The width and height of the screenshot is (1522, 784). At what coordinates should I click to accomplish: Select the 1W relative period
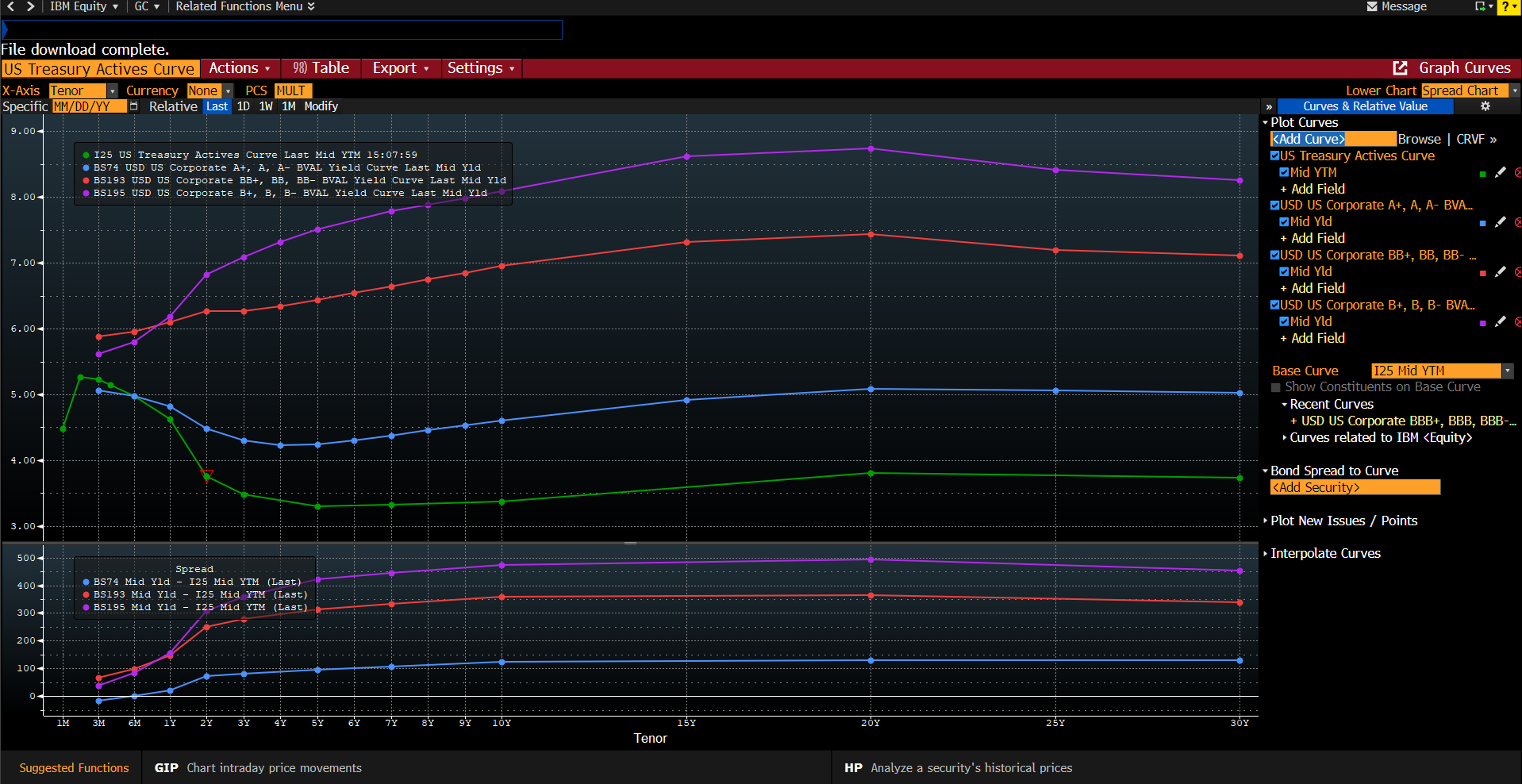tap(266, 106)
